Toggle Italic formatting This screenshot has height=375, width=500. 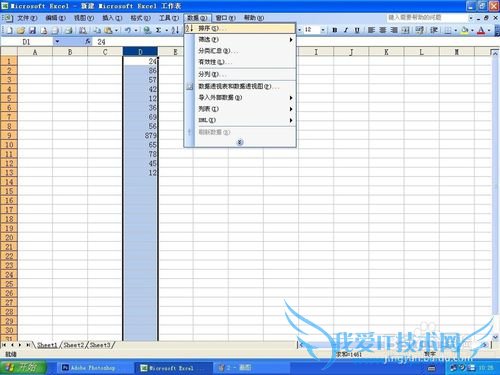click(x=346, y=30)
